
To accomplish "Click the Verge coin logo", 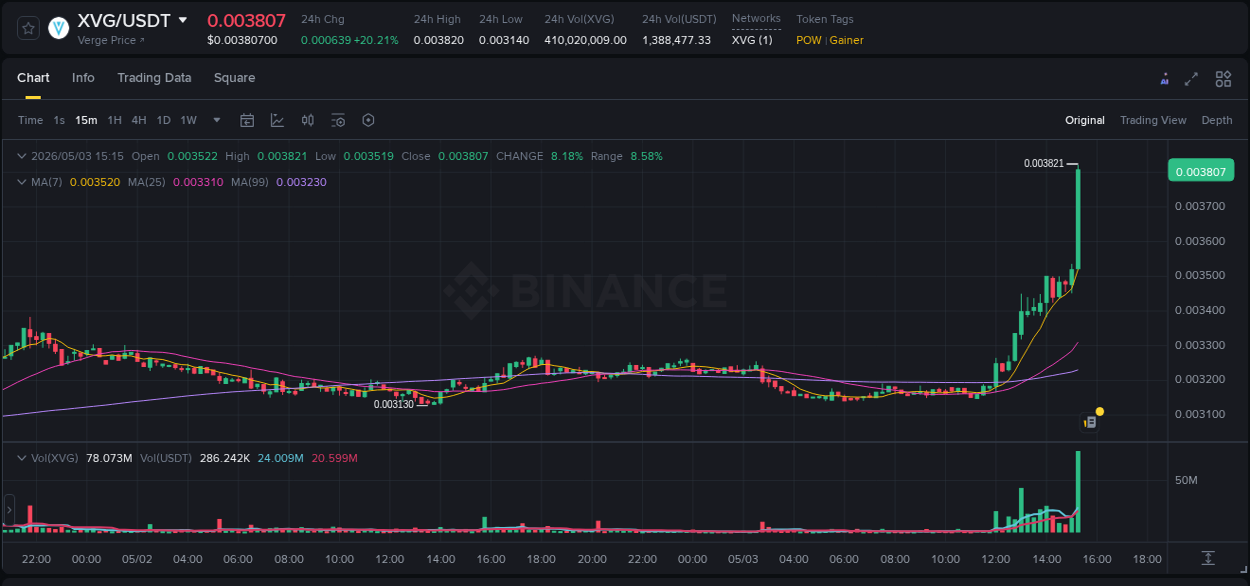I will point(59,28).
